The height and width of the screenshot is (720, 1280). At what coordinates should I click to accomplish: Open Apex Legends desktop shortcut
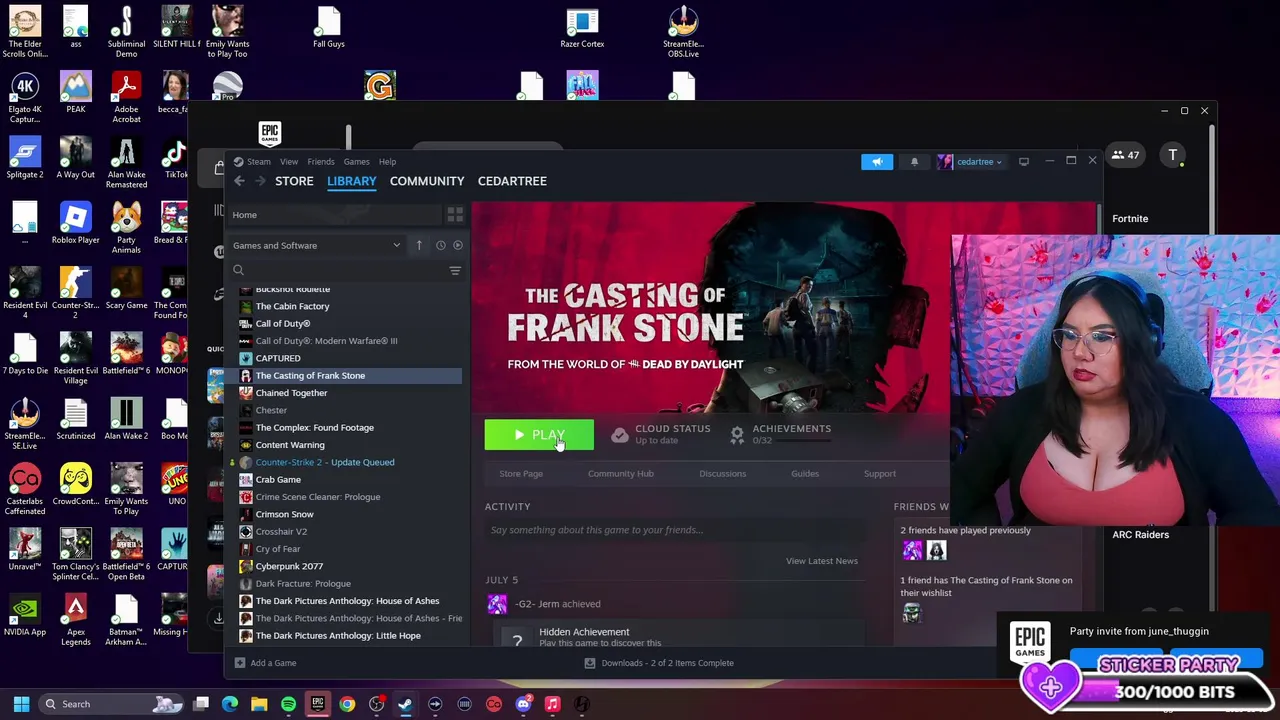[75, 620]
